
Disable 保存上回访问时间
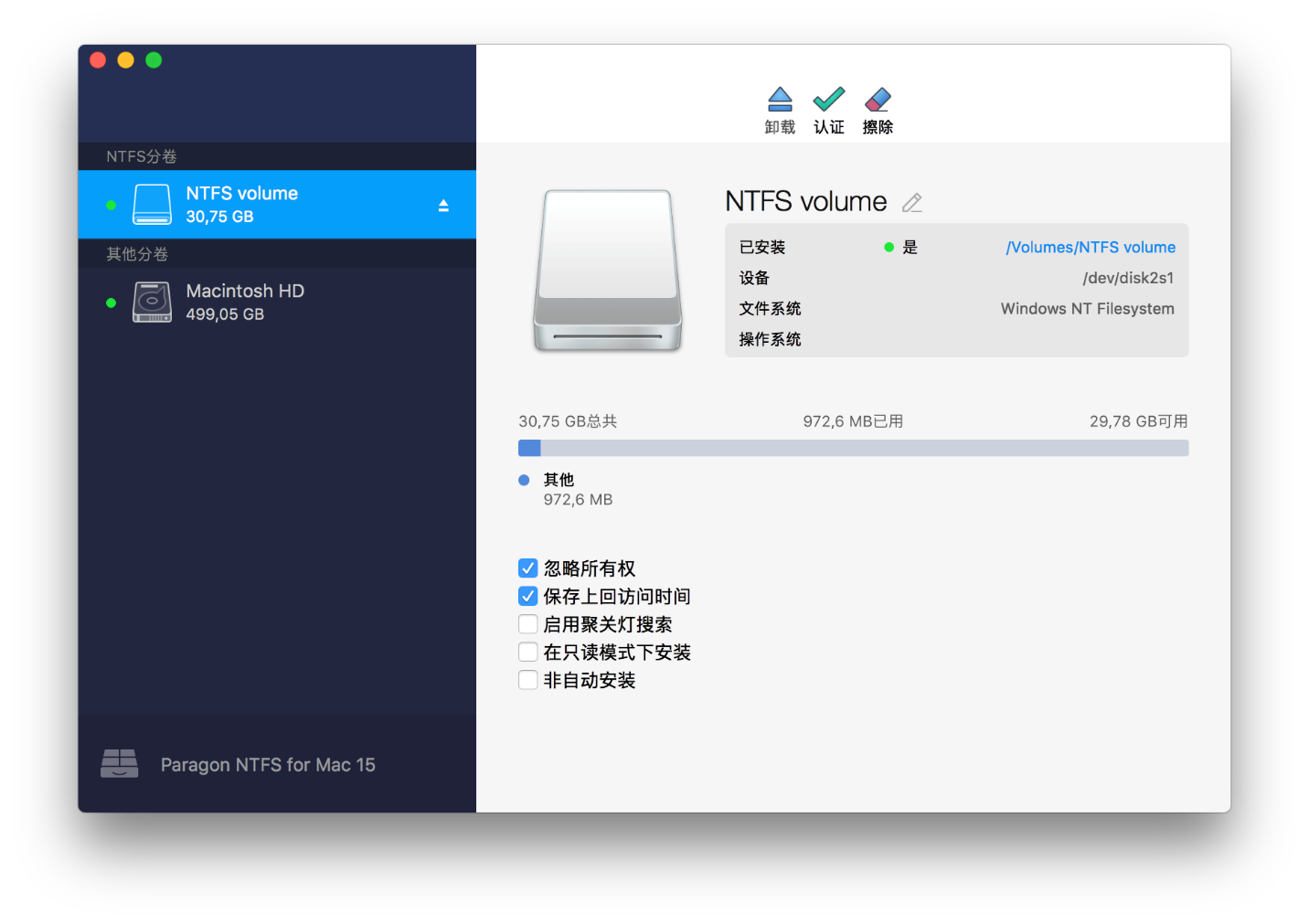coord(527,596)
